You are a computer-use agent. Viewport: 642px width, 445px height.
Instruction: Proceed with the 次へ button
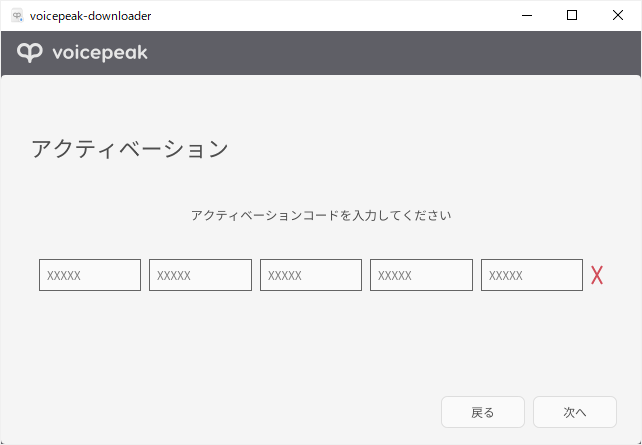click(x=575, y=412)
